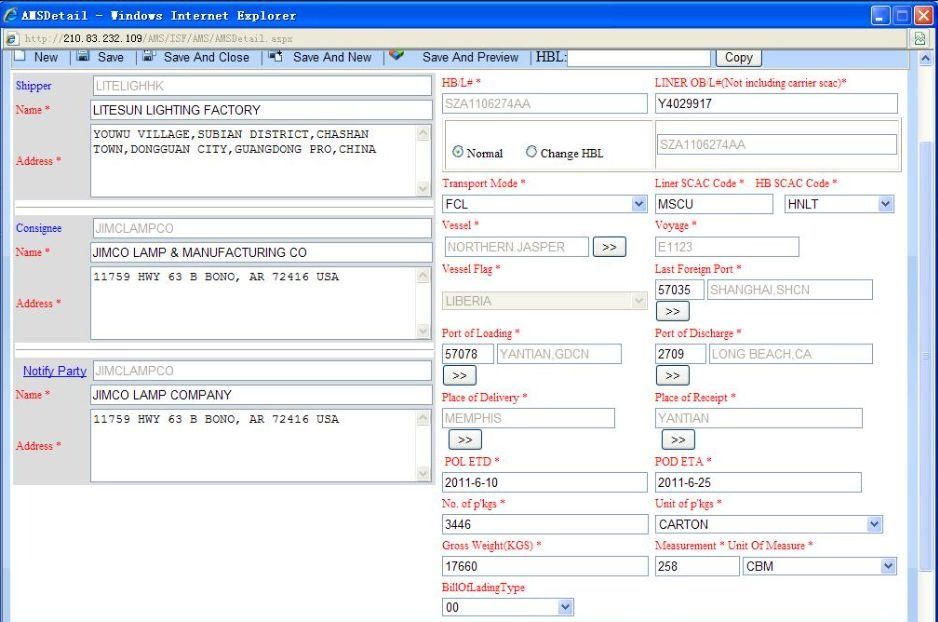Click the Last Foreign Port code field 57035
The image size is (938, 622).
coord(680,289)
